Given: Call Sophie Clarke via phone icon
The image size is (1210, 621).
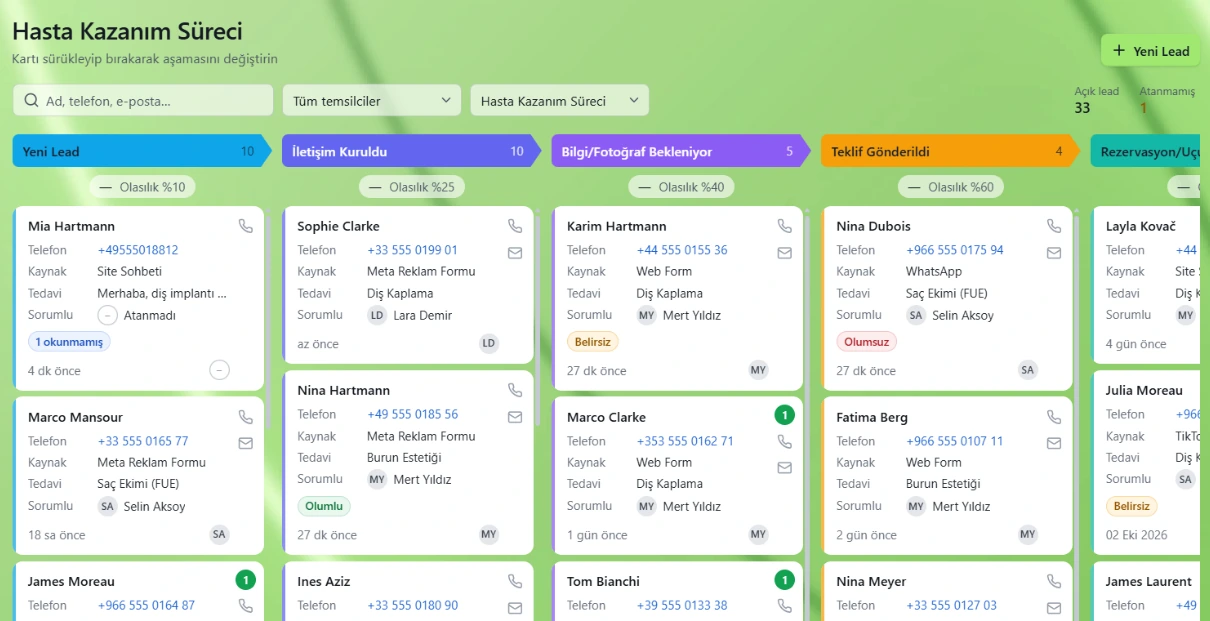Looking at the screenshot, I should 515,226.
